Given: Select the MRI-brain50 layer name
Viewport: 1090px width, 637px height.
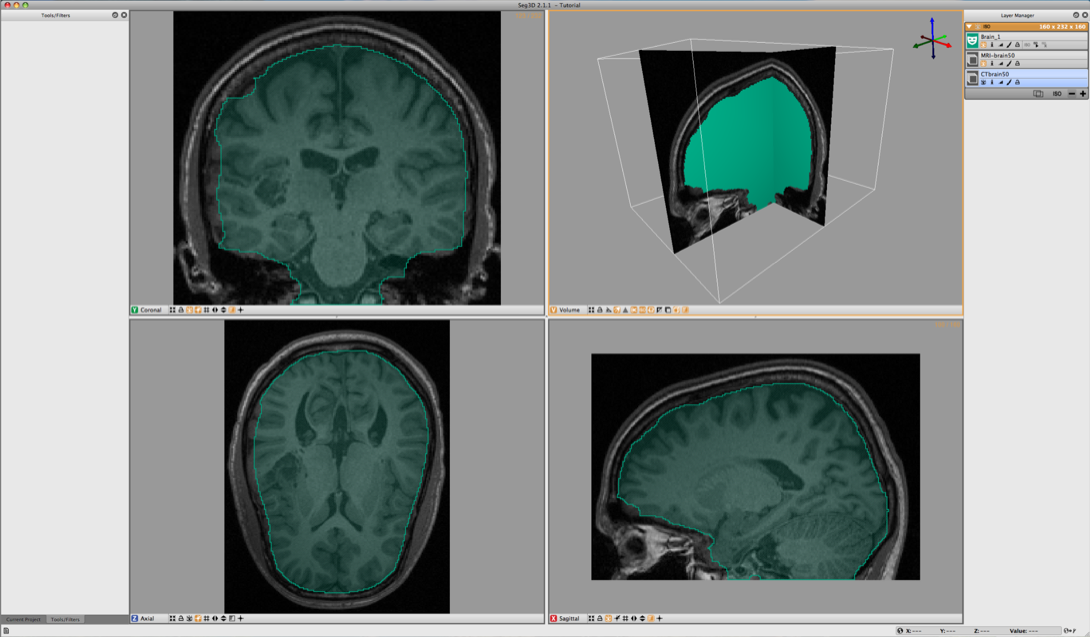Looking at the screenshot, I should pyautogui.click(x=998, y=56).
